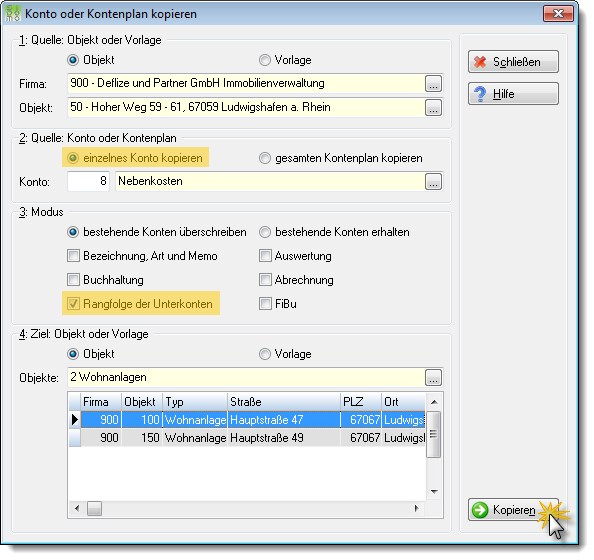Image resolution: width=594 pixels, height=560 pixels.
Task: Click the table's scroll down arrow
Action: [x=434, y=492]
